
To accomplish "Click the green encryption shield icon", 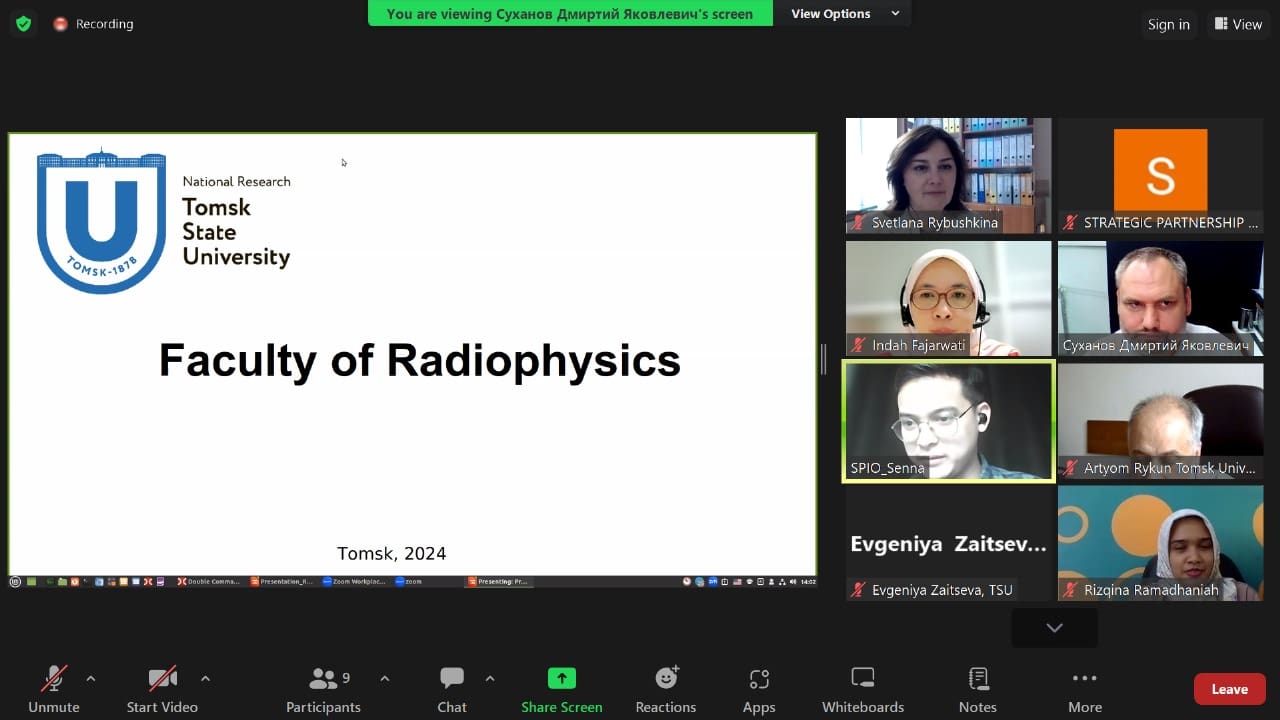I will [x=23, y=24].
